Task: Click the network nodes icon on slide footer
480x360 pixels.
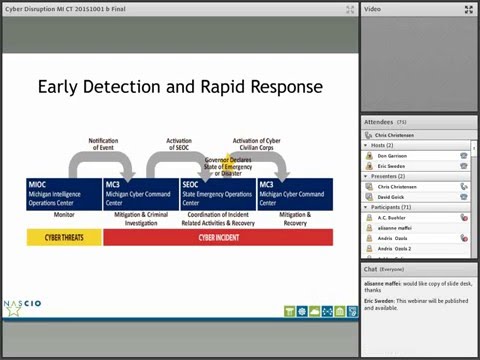Action: click(x=327, y=311)
